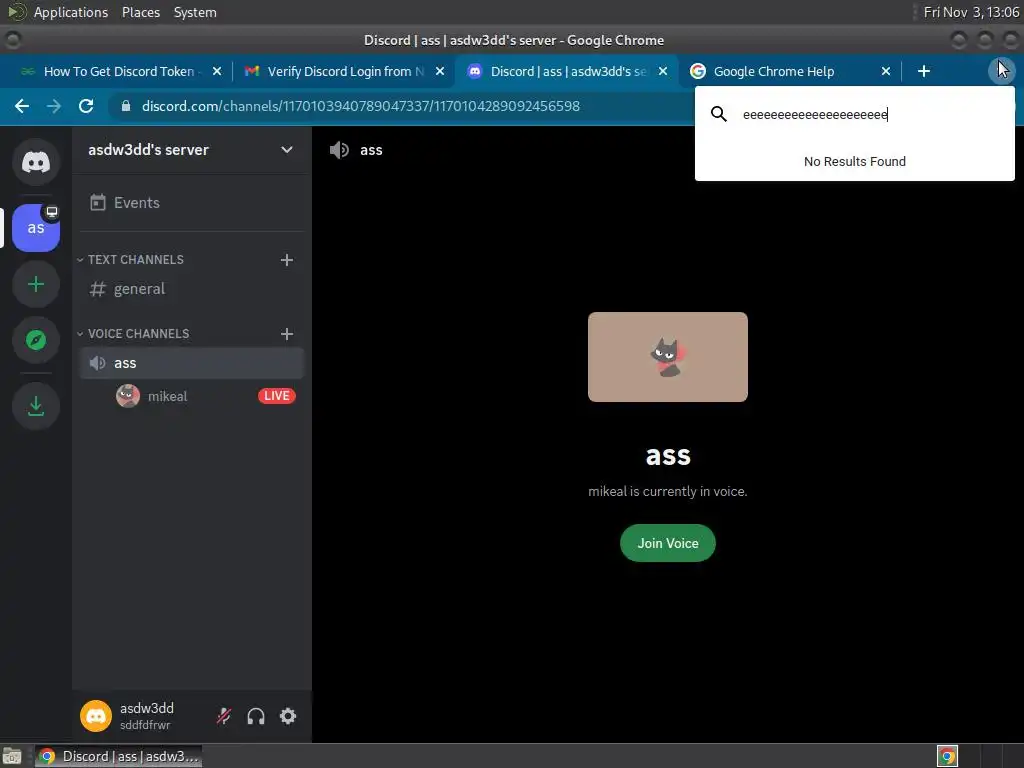Click the tab search input field
1024x768 pixels.
[x=872, y=114]
